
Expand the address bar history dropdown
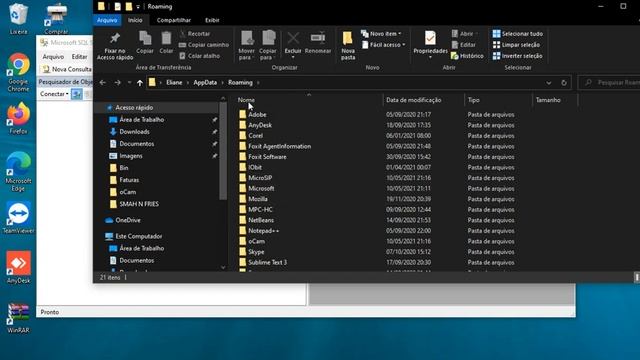(x=549, y=83)
